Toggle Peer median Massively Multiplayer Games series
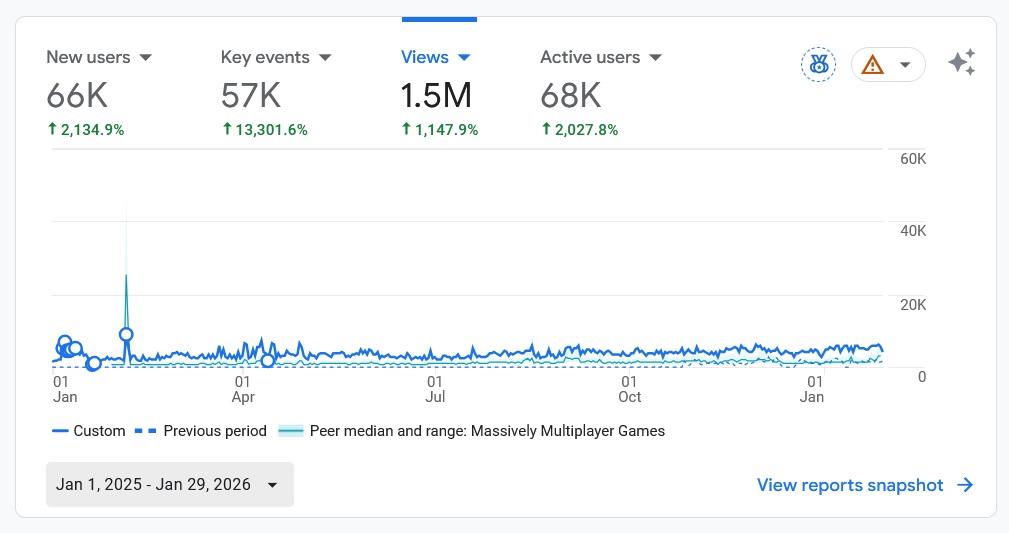The width and height of the screenshot is (1009, 533). 486,431
